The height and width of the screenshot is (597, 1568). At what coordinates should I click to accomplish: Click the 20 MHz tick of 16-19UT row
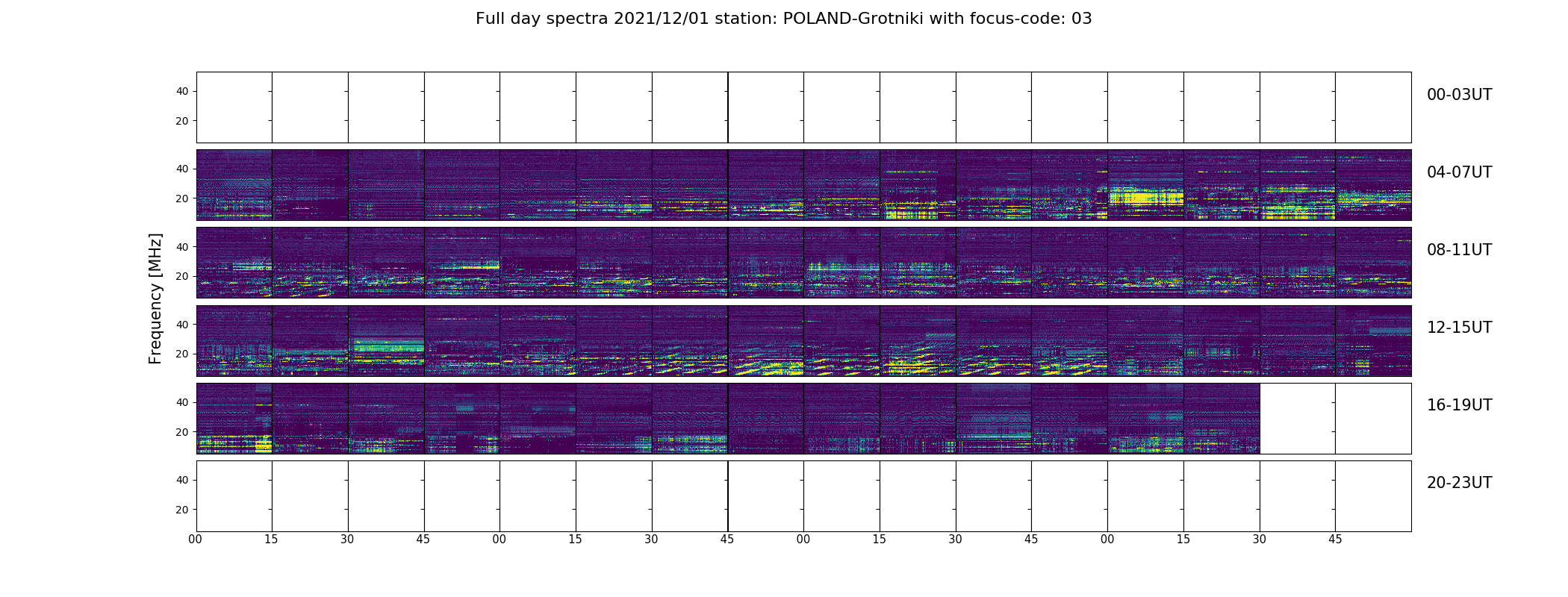(x=182, y=432)
